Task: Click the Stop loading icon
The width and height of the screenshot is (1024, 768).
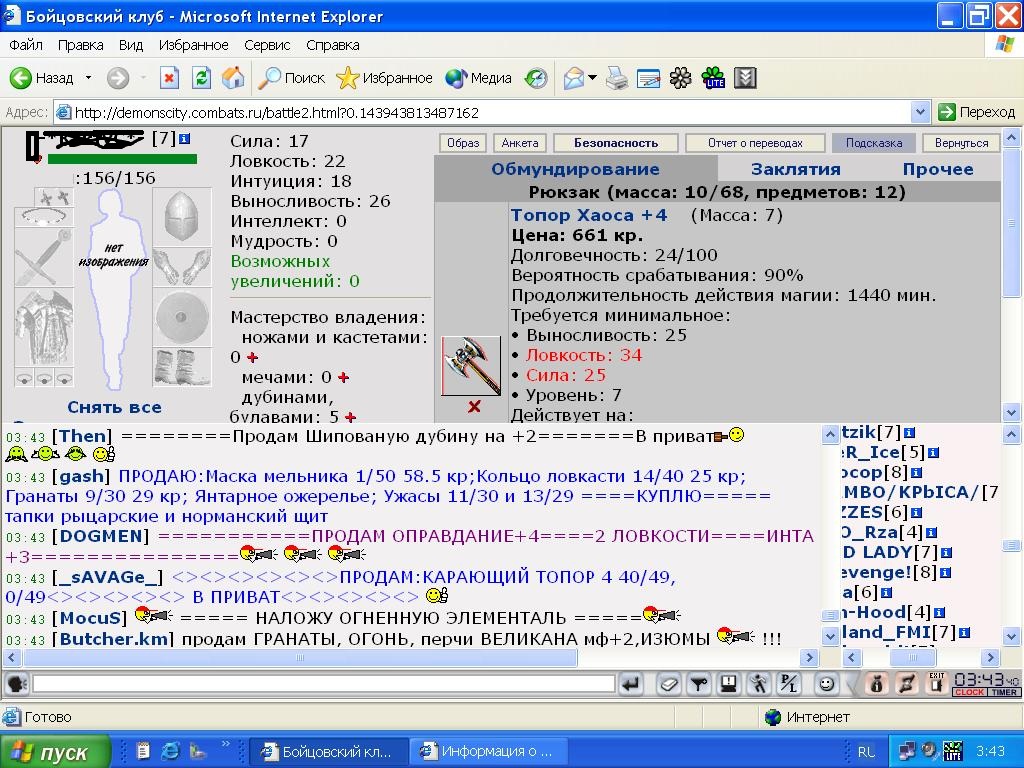Action: [169, 78]
